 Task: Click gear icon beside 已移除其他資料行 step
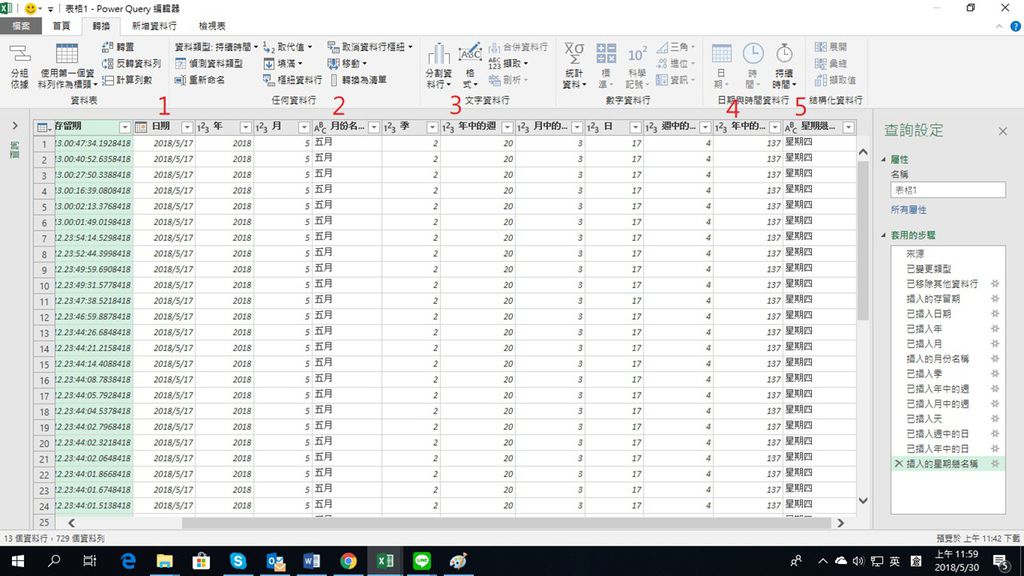coord(995,283)
